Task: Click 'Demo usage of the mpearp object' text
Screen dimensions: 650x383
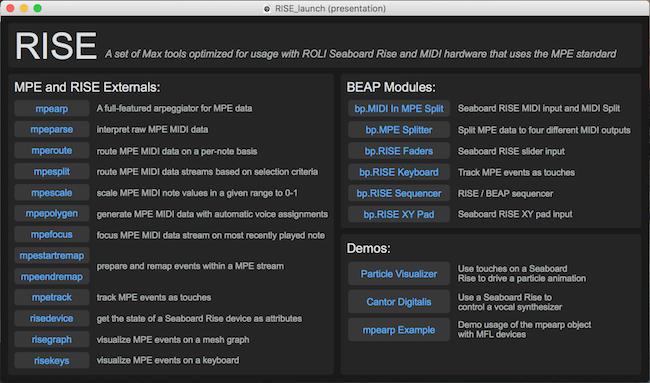Action: [x=524, y=330]
